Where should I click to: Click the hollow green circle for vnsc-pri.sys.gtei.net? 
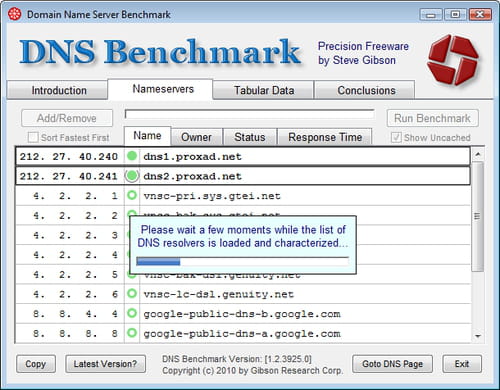coord(132,195)
